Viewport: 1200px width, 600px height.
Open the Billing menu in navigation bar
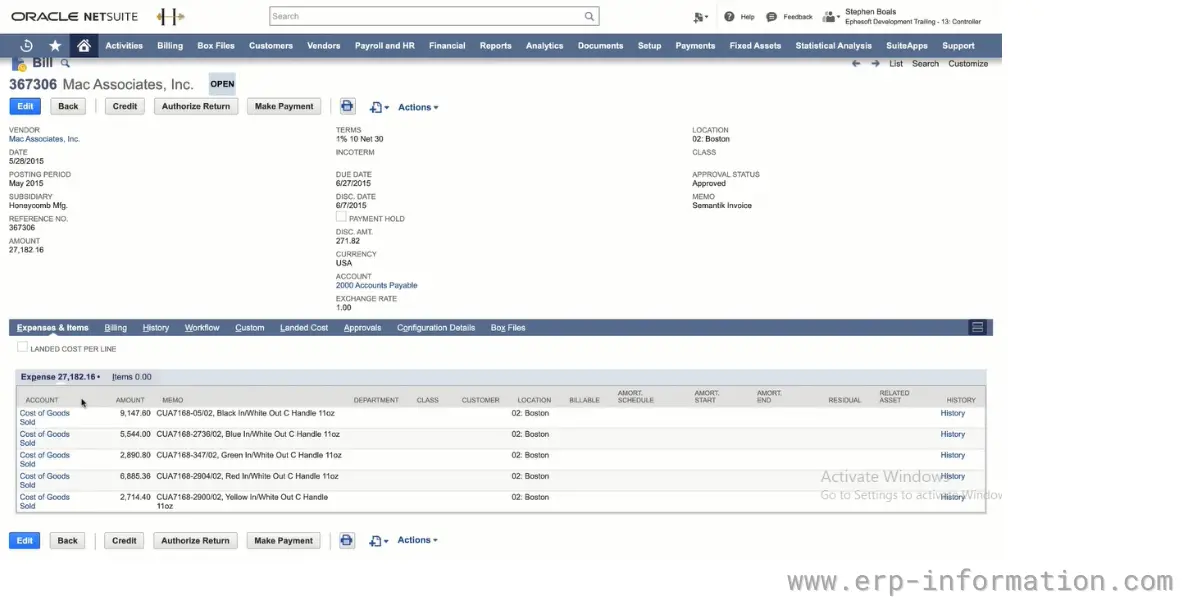(170, 46)
